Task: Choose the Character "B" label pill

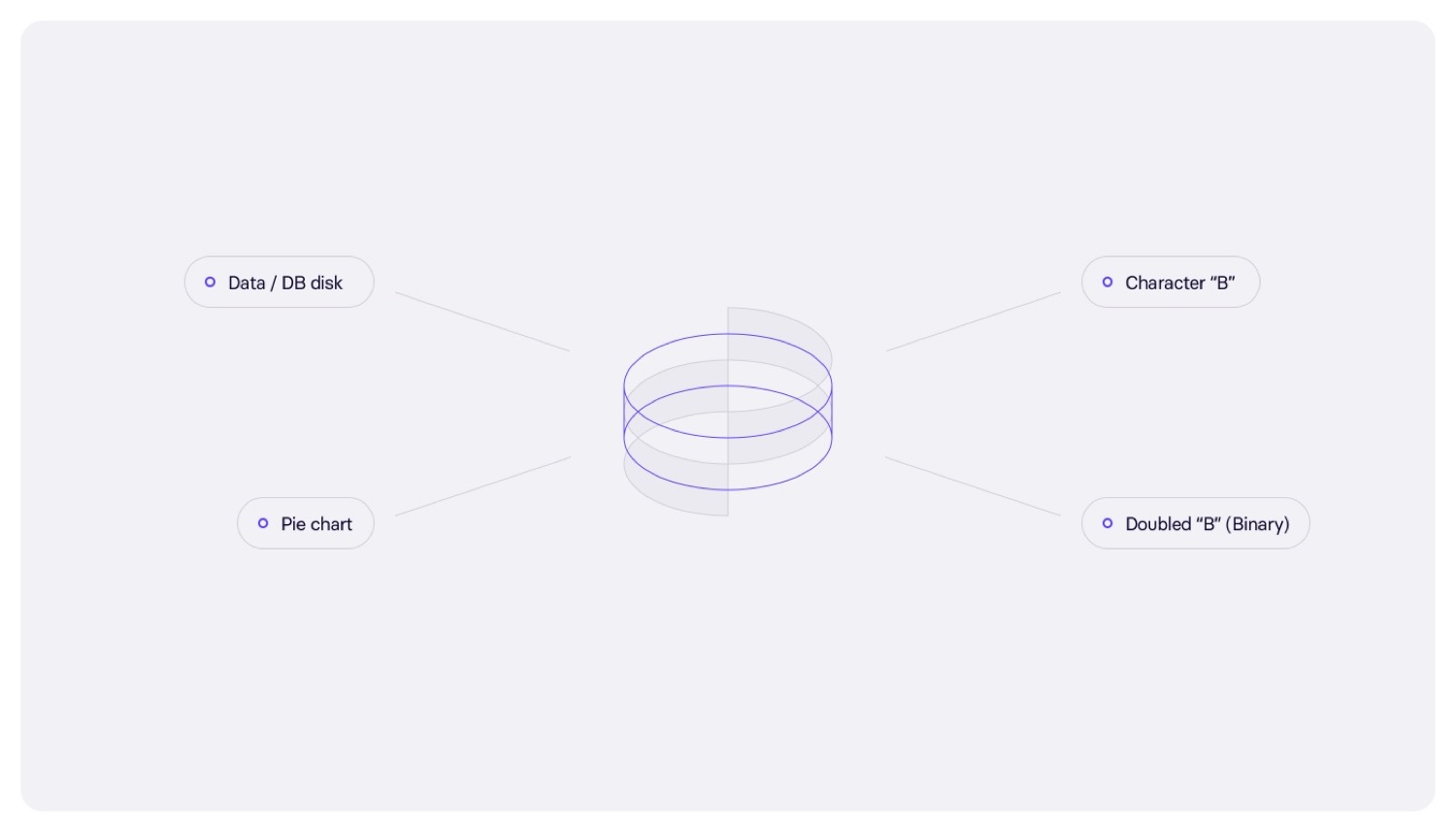Action: coord(1179,283)
